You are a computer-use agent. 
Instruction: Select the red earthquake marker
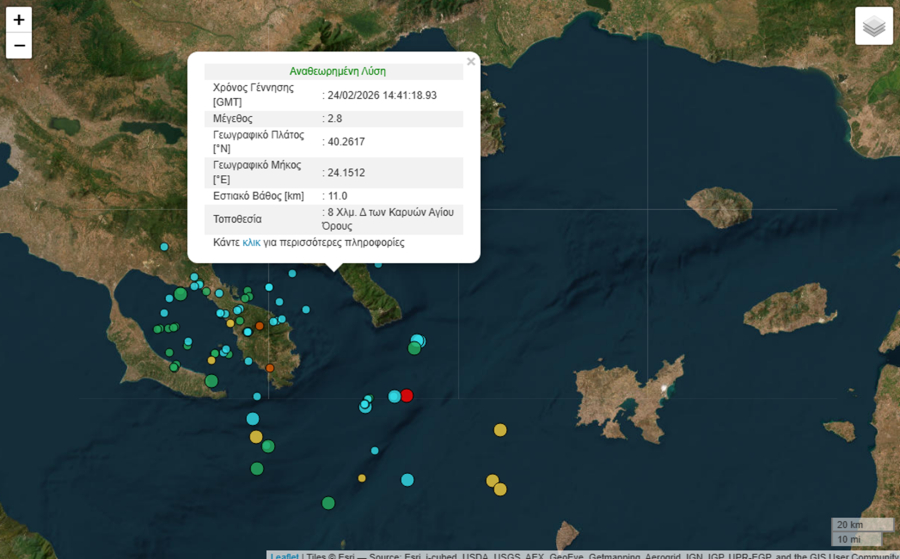pos(407,395)
